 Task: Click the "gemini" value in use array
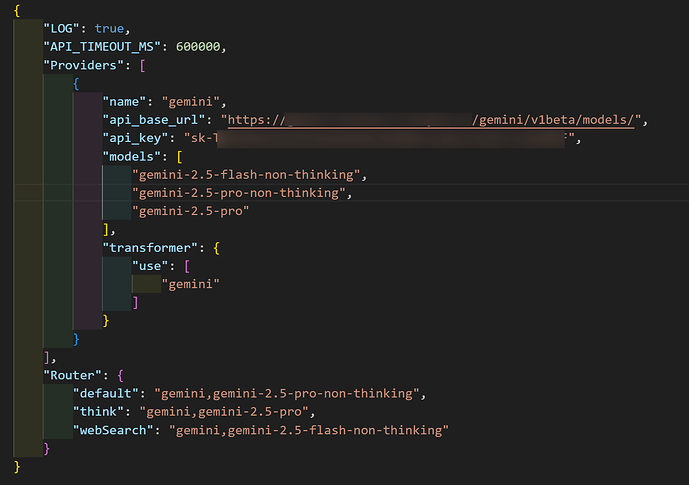[x=190, y=284]
